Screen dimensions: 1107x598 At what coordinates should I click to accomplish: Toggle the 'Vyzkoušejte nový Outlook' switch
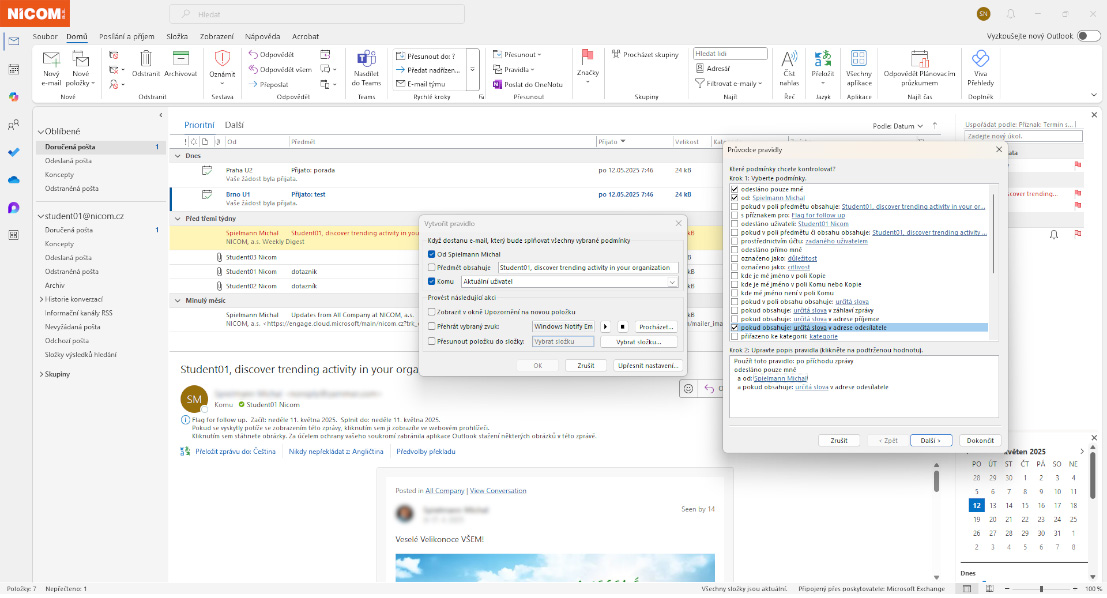(x=1088, y=35)
